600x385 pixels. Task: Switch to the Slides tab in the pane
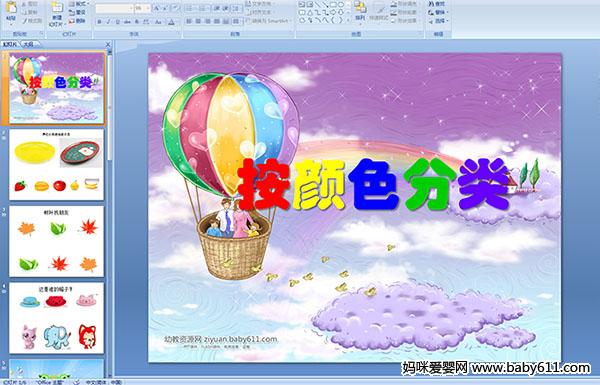click(10, 44)
